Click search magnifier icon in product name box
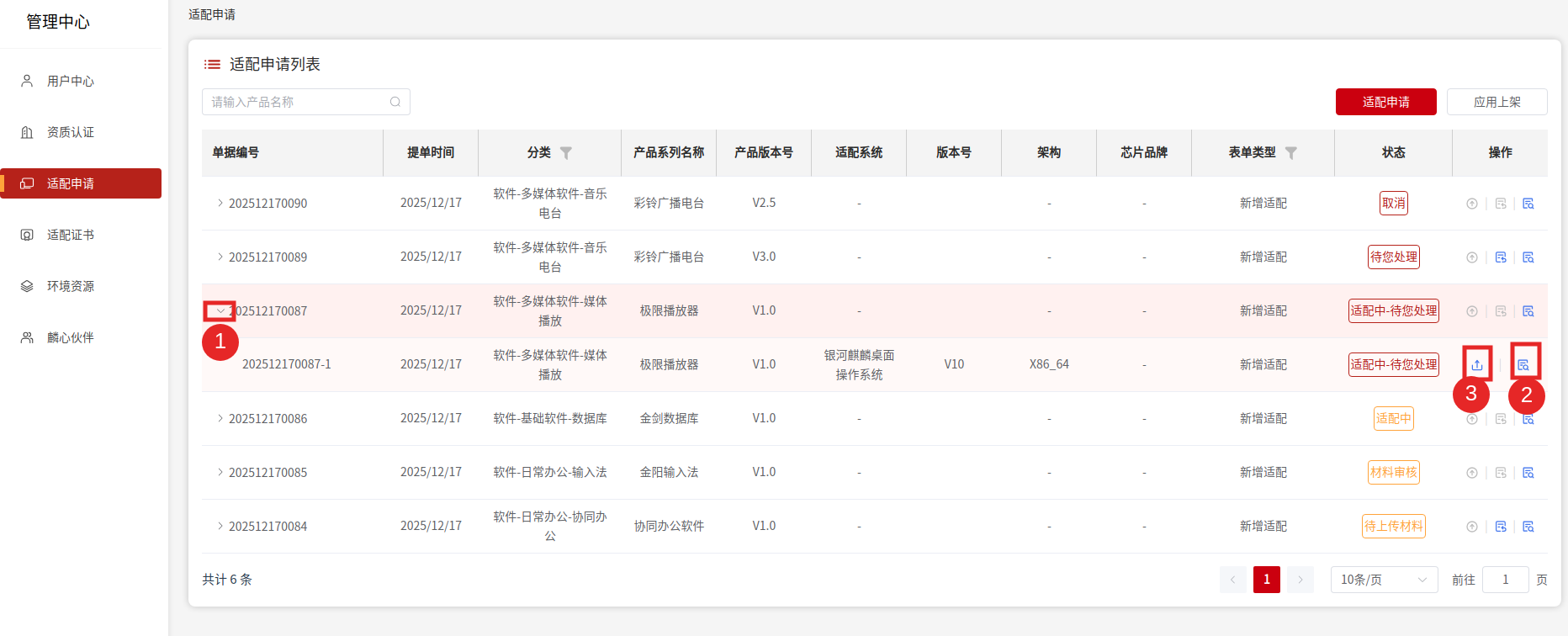The width and height of the screenshot is (1568, 636). coord(395,102)
